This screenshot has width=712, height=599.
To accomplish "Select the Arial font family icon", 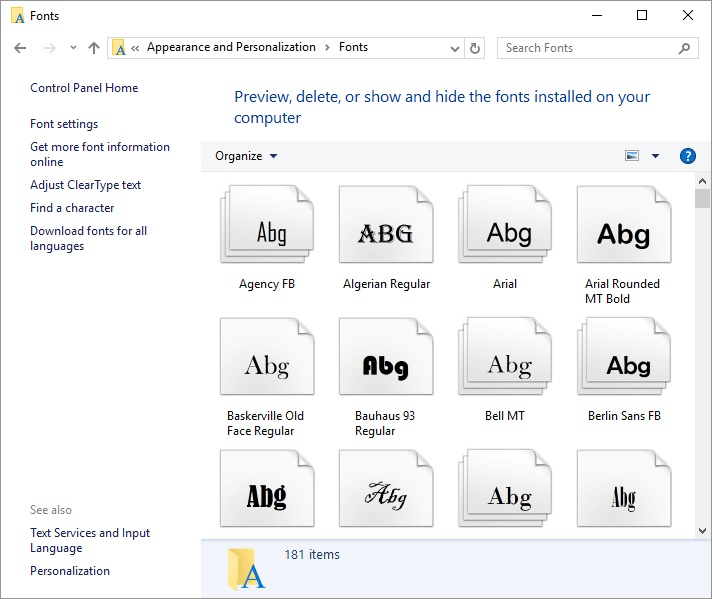I will pyautogui.click(x=505, y=224).
